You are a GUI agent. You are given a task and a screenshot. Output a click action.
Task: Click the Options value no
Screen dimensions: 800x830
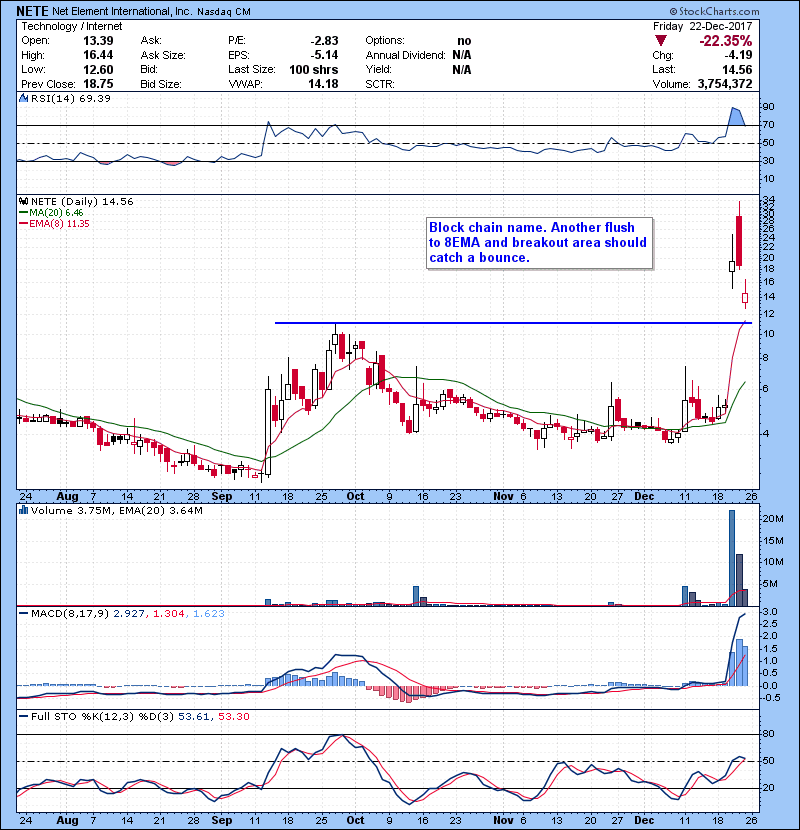464,41
